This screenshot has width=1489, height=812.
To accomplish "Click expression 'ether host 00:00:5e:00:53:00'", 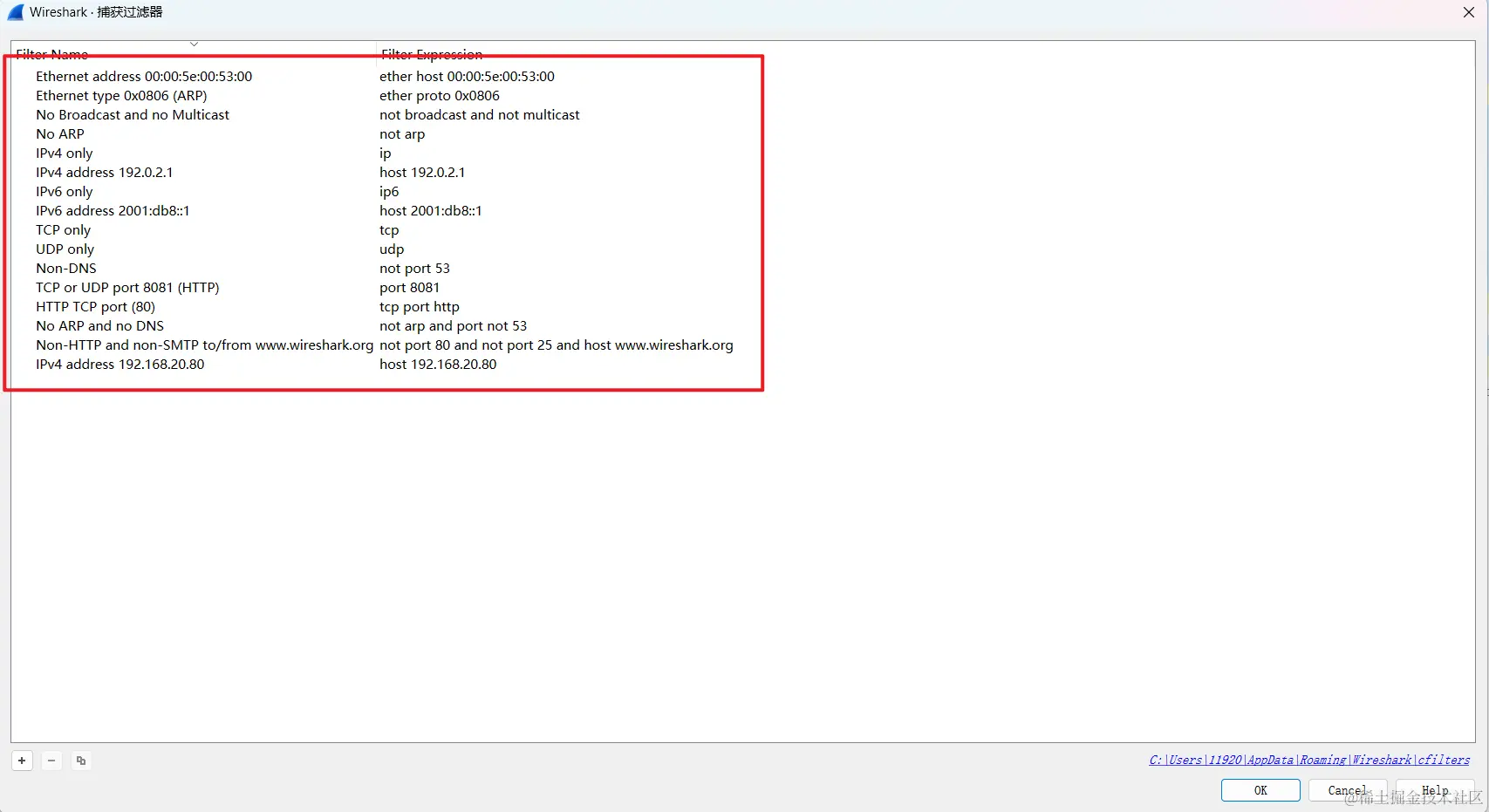I will pos(467,77).
